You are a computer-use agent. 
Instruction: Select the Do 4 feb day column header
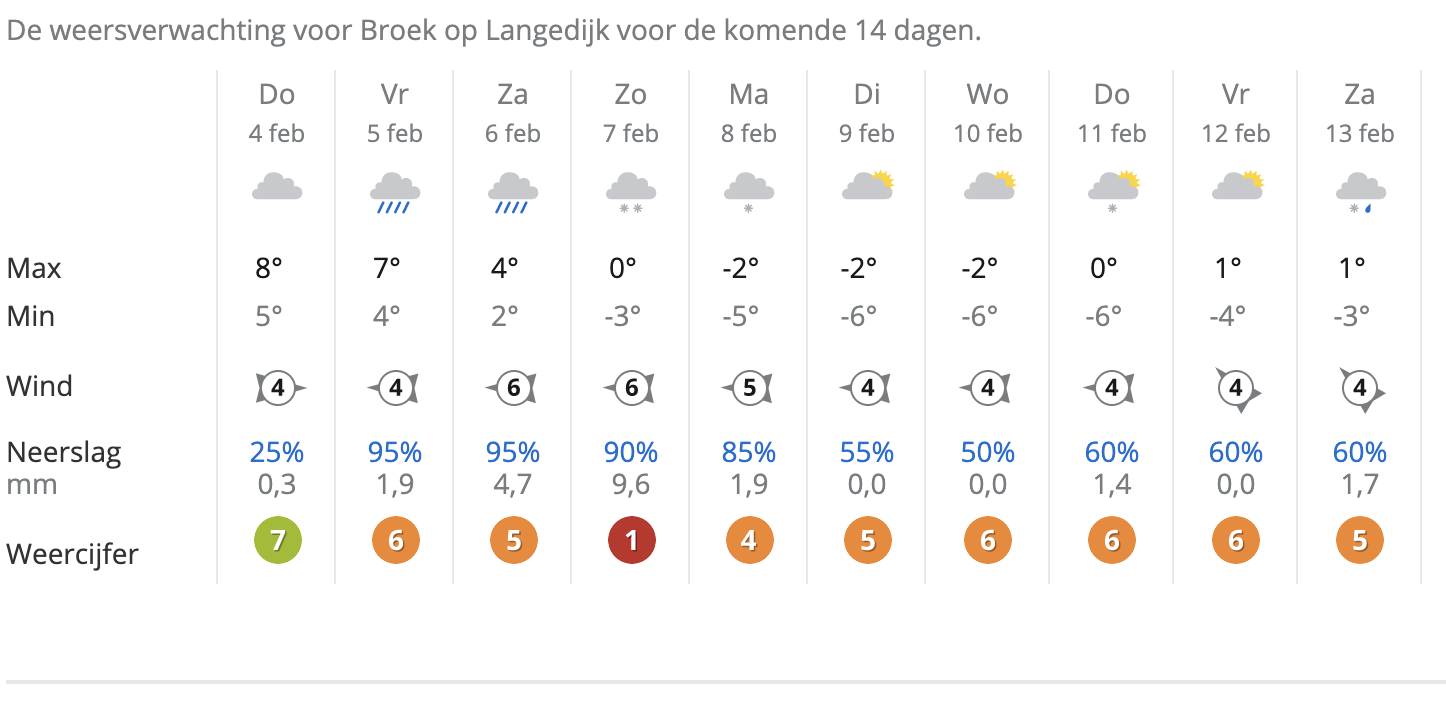[277, 112]
